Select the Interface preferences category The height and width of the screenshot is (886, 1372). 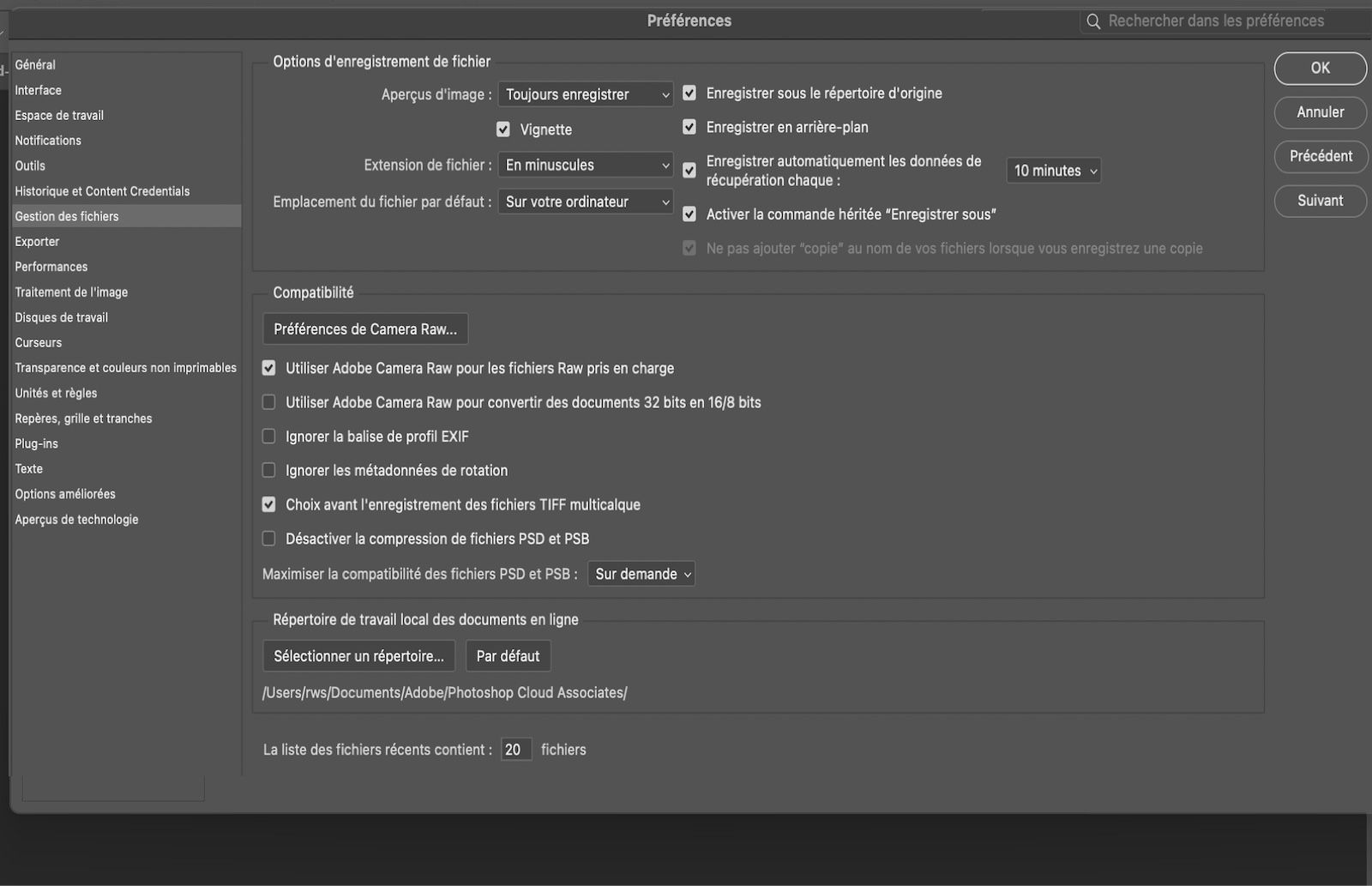coord(39,90)
